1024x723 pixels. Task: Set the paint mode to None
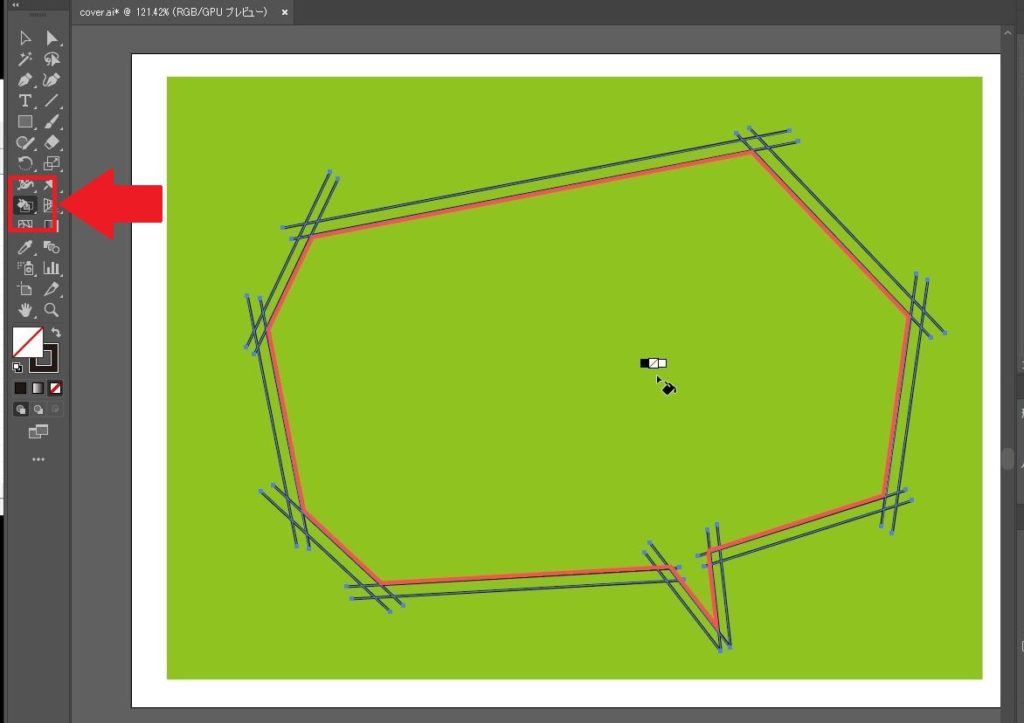pos(56,388)
